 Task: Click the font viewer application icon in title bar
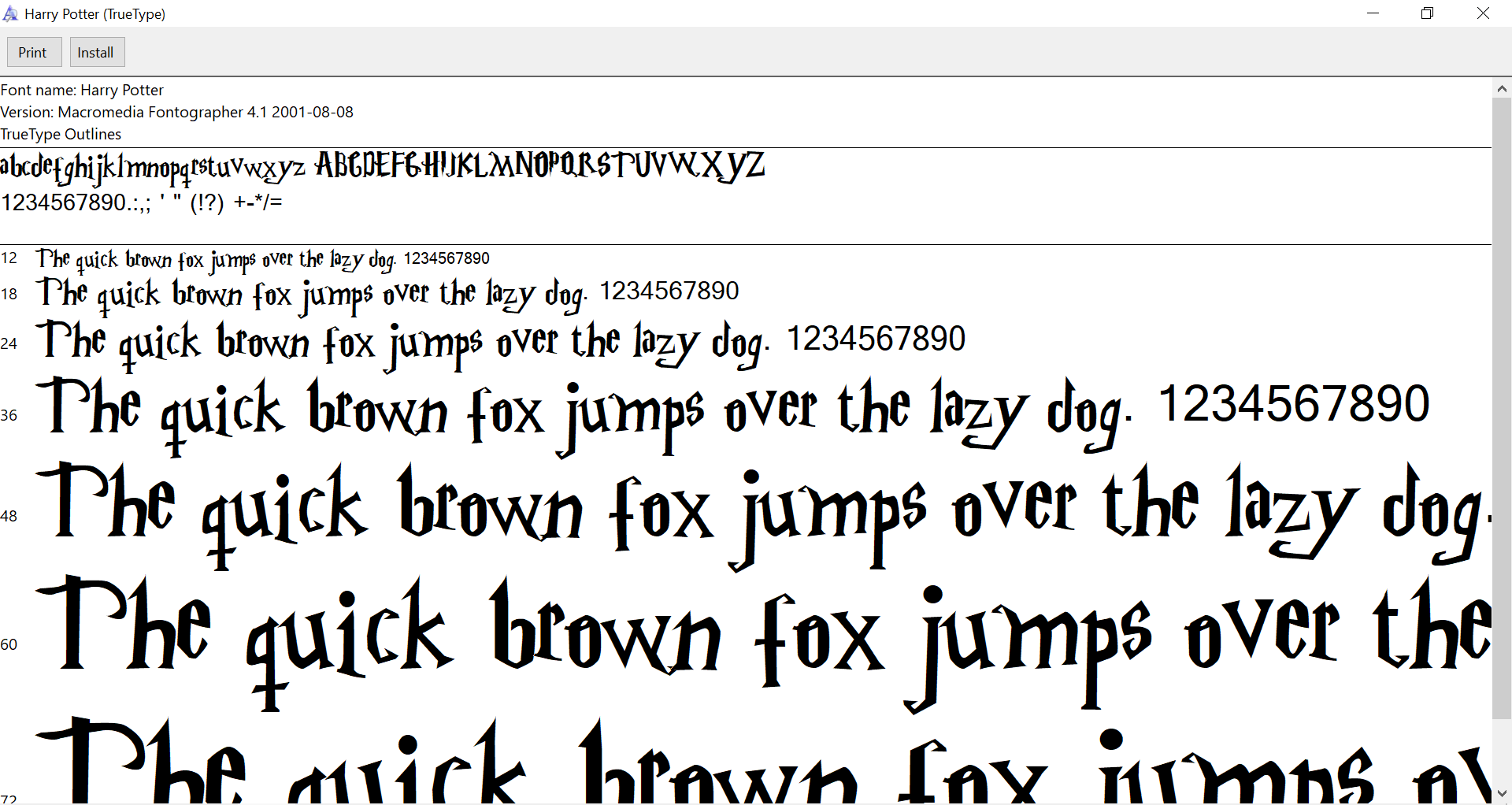point(11,13)
